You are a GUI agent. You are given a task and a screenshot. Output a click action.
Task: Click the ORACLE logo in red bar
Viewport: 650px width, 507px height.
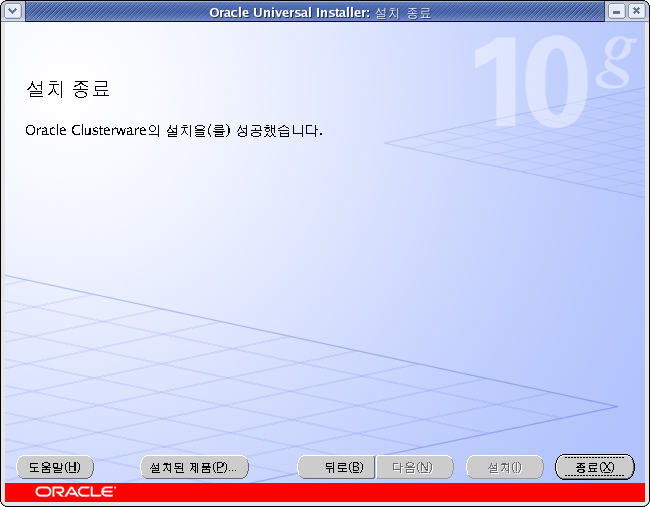pos(75,492)
